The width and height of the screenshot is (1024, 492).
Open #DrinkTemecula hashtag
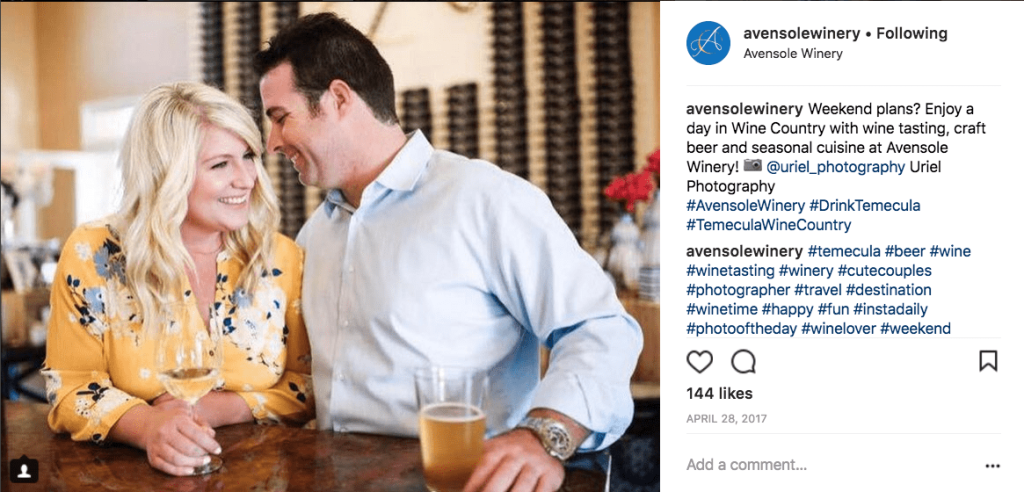[865, 206]
